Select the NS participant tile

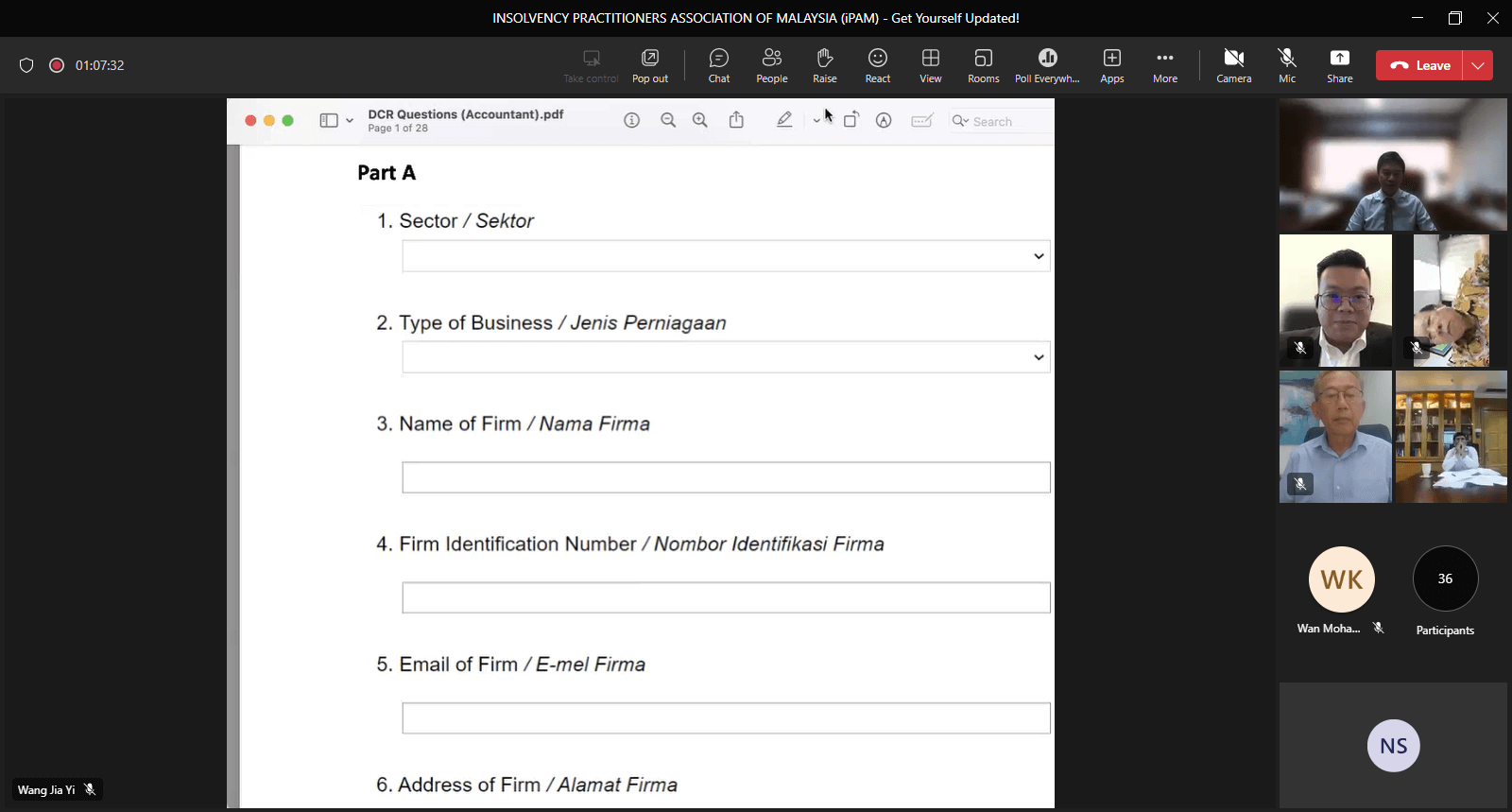pos(1393,746)
